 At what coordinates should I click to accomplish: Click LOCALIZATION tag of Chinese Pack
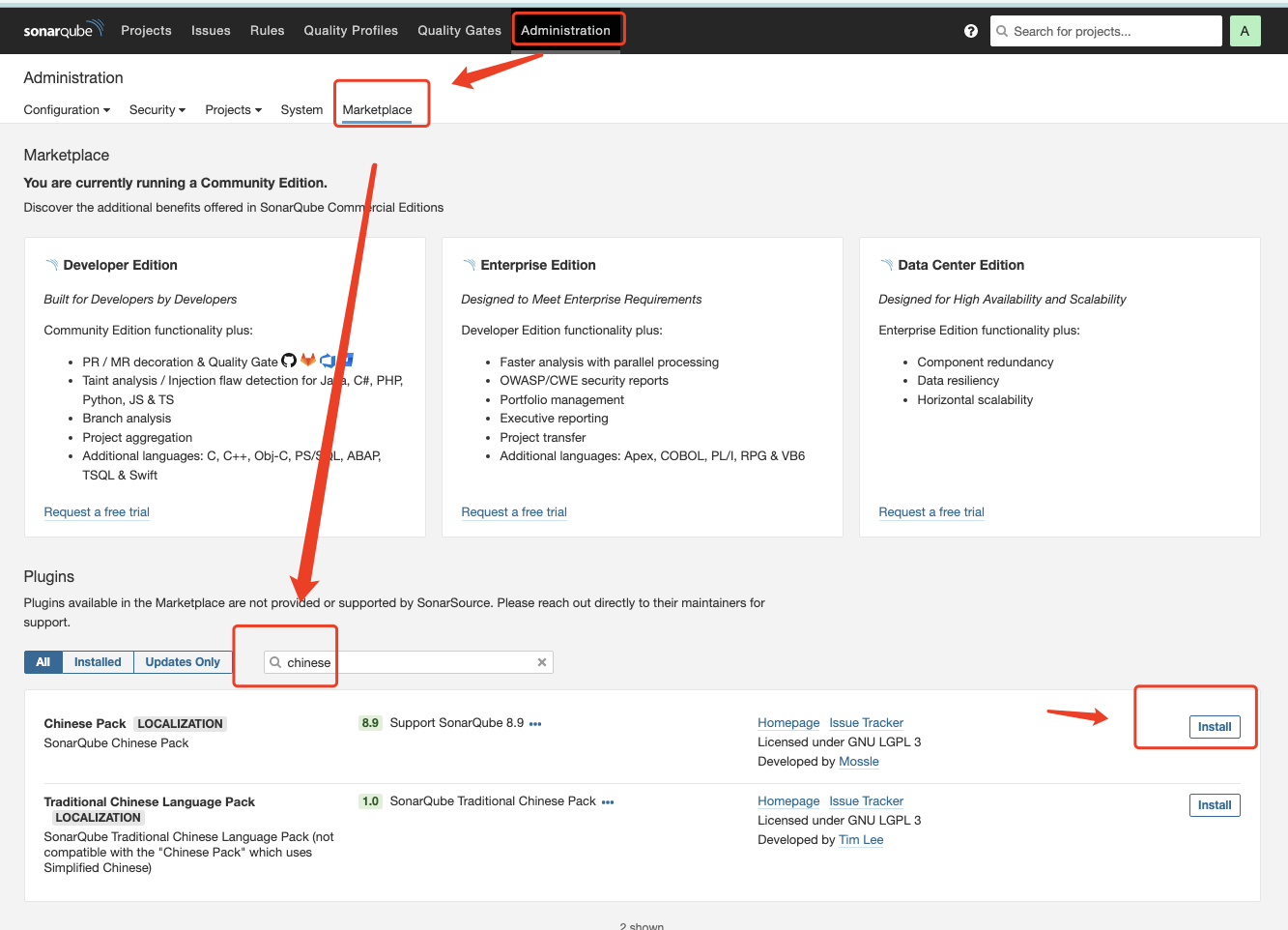pyautogui.click(x=180, y=723)
